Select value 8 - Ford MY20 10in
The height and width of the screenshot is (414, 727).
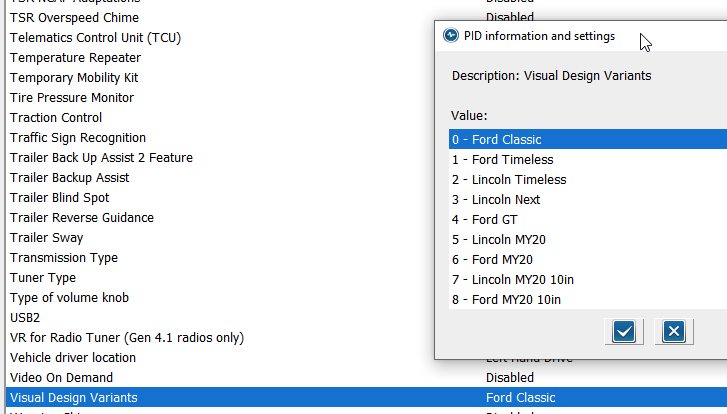588,299
